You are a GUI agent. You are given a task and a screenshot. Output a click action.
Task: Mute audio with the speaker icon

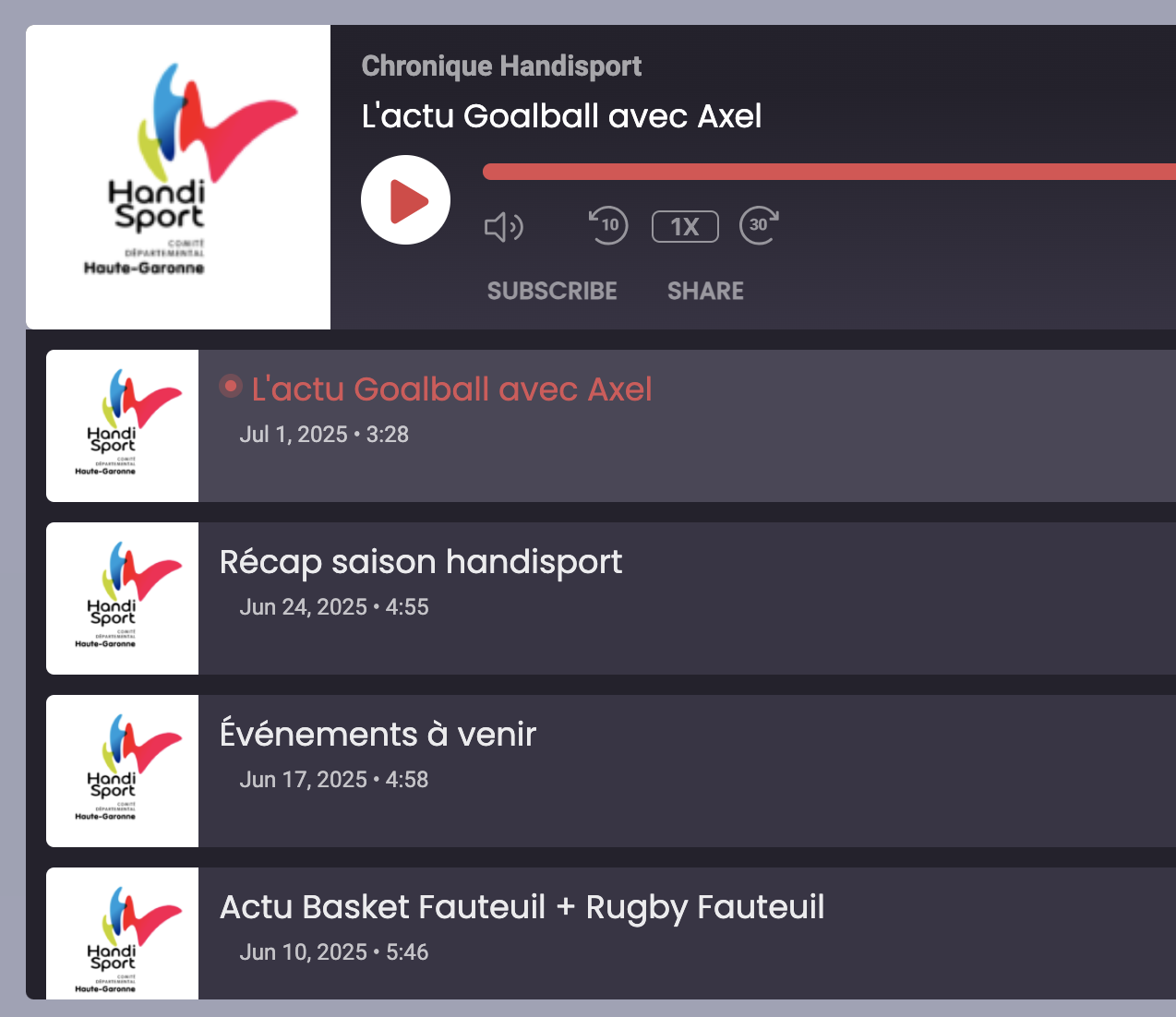coord(504,226)
